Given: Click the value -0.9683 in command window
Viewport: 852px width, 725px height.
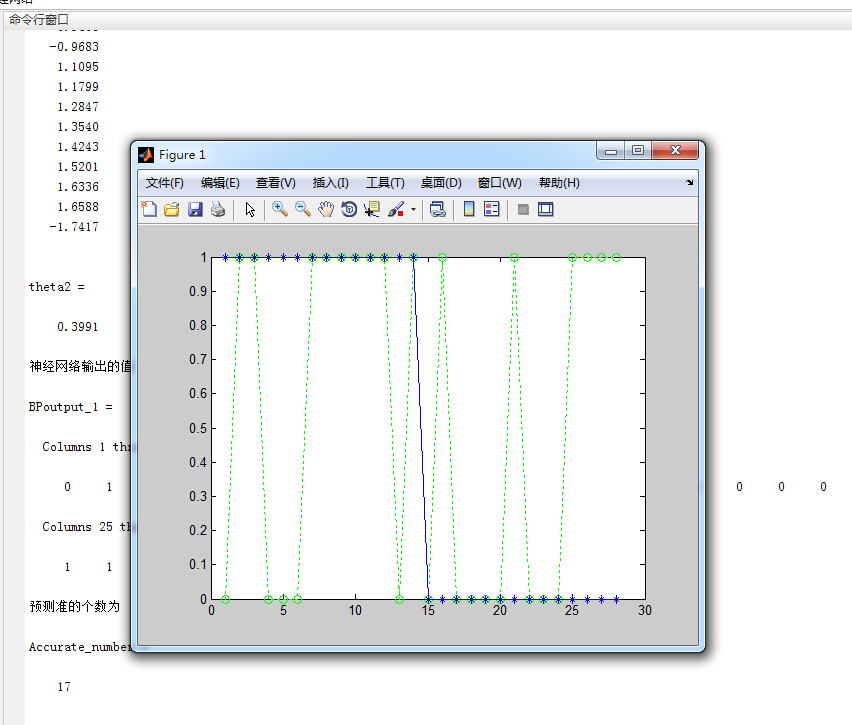Looking at the screenshot, I should coord(74,47).
